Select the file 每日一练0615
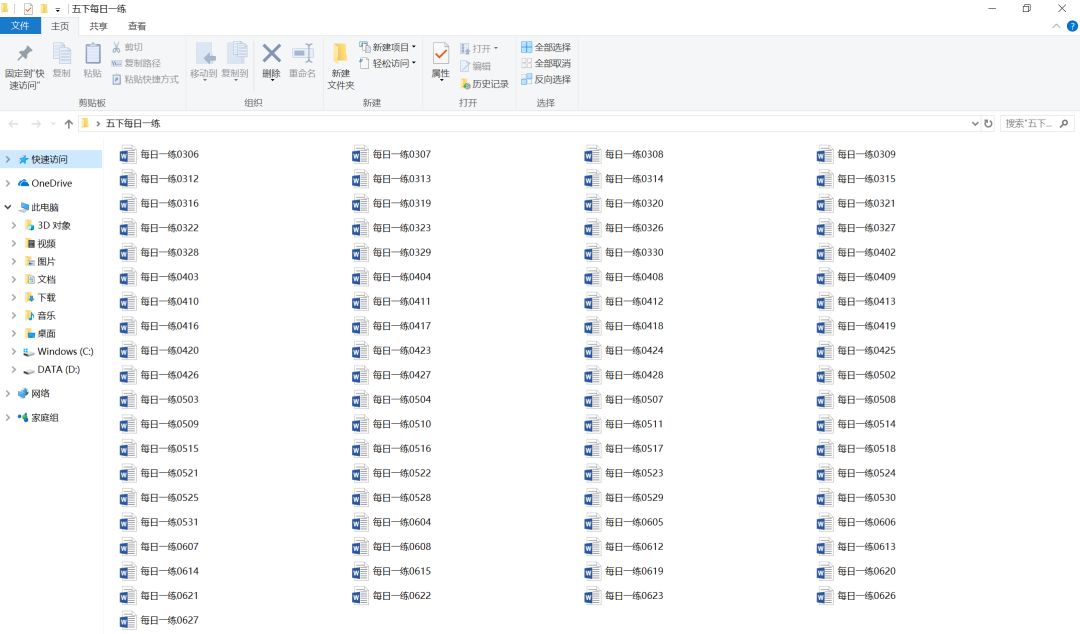1080x634 pixels. point(391,571)
